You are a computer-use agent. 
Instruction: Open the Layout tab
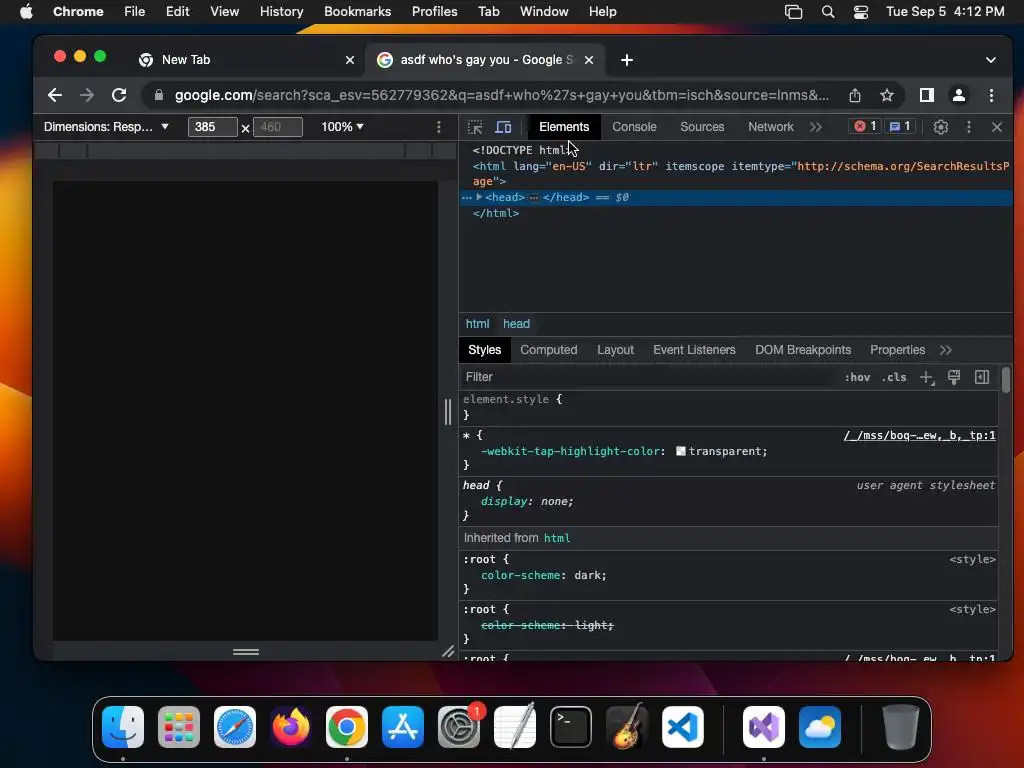tap(615, 350)
